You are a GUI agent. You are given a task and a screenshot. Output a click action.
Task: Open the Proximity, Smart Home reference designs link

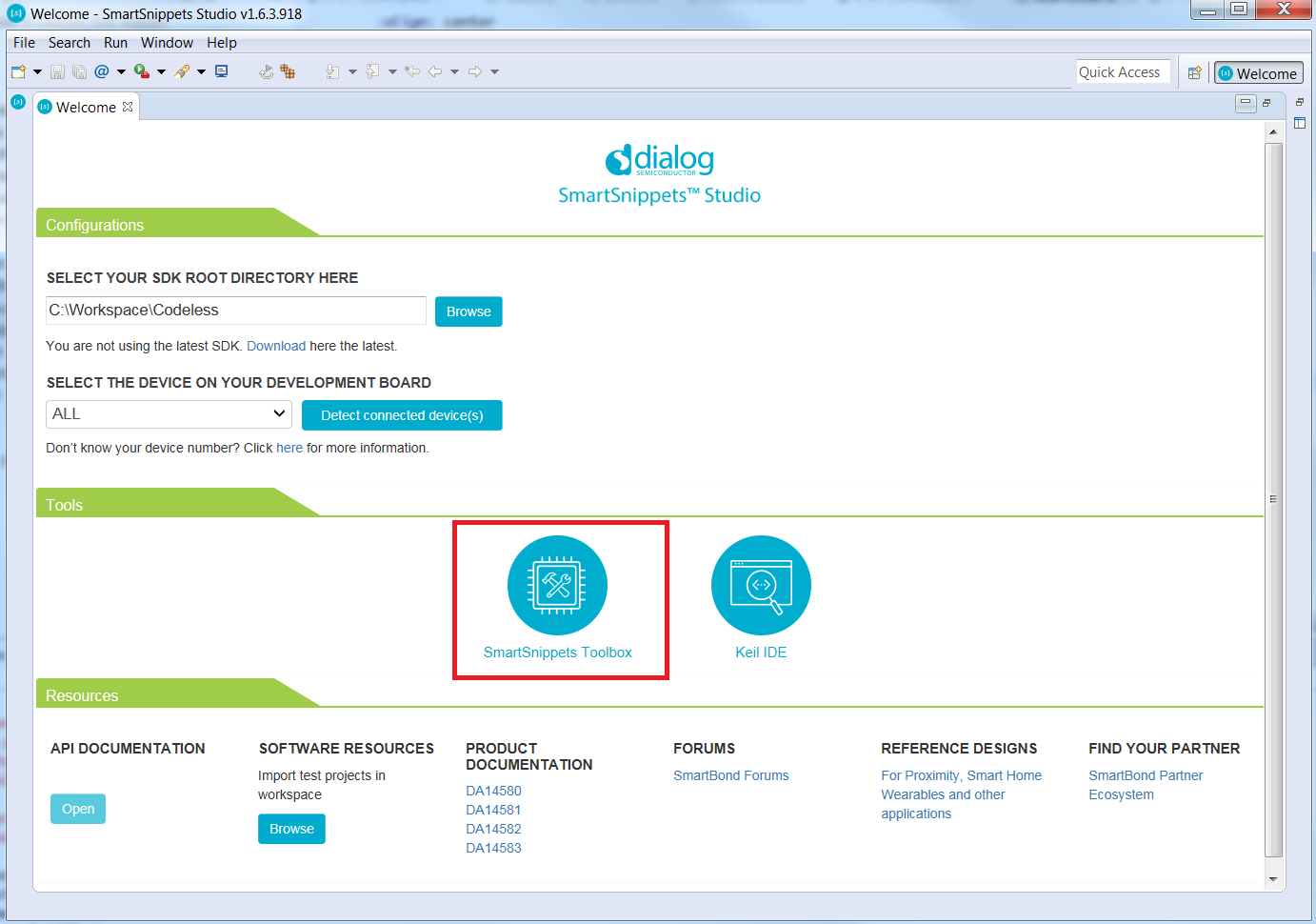[x=961, y=794]
